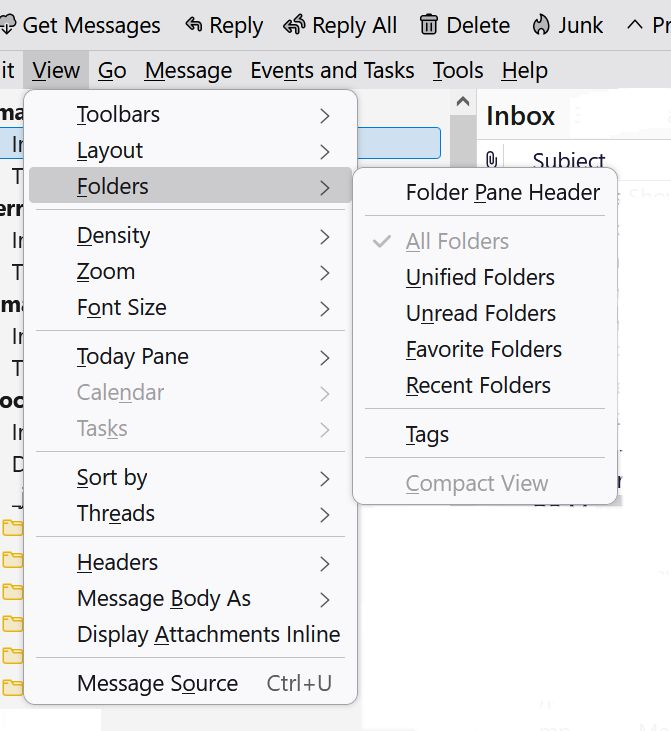This screenshot has width=671, height=731.
Task: Enable Favorite Folders view
Action: 485,349
